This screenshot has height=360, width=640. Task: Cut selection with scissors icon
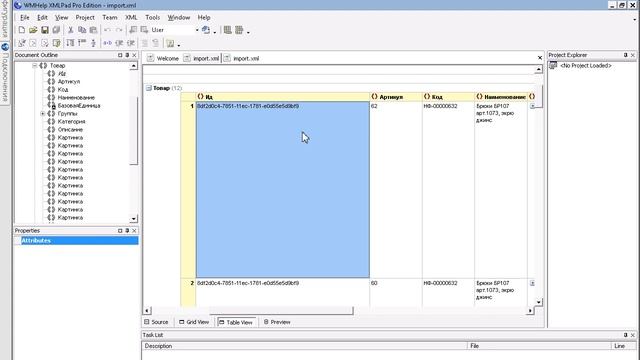(x=71, y=30)
